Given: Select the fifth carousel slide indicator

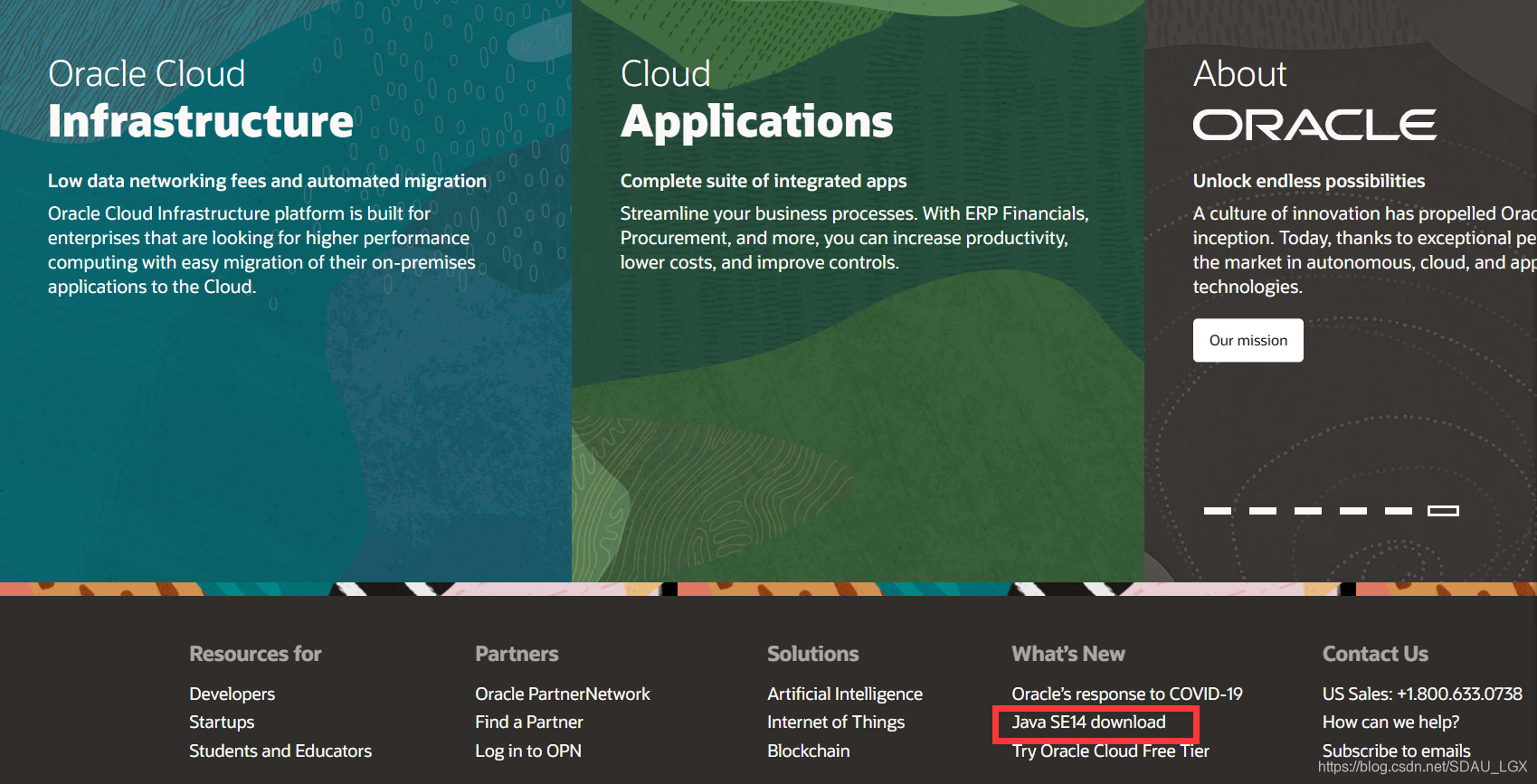Looking at the screenshot, I should coord(1399,511).
